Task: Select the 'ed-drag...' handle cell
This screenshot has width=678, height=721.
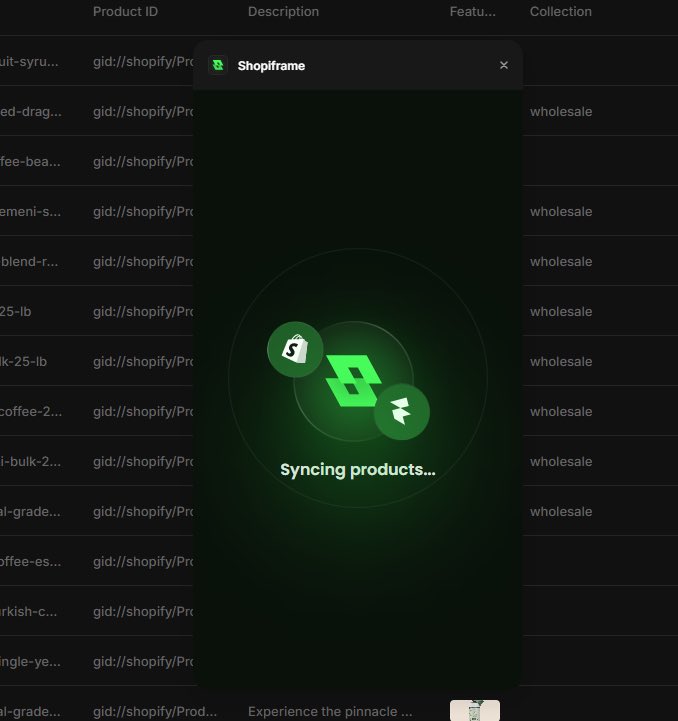Action: tap(30, 112)
